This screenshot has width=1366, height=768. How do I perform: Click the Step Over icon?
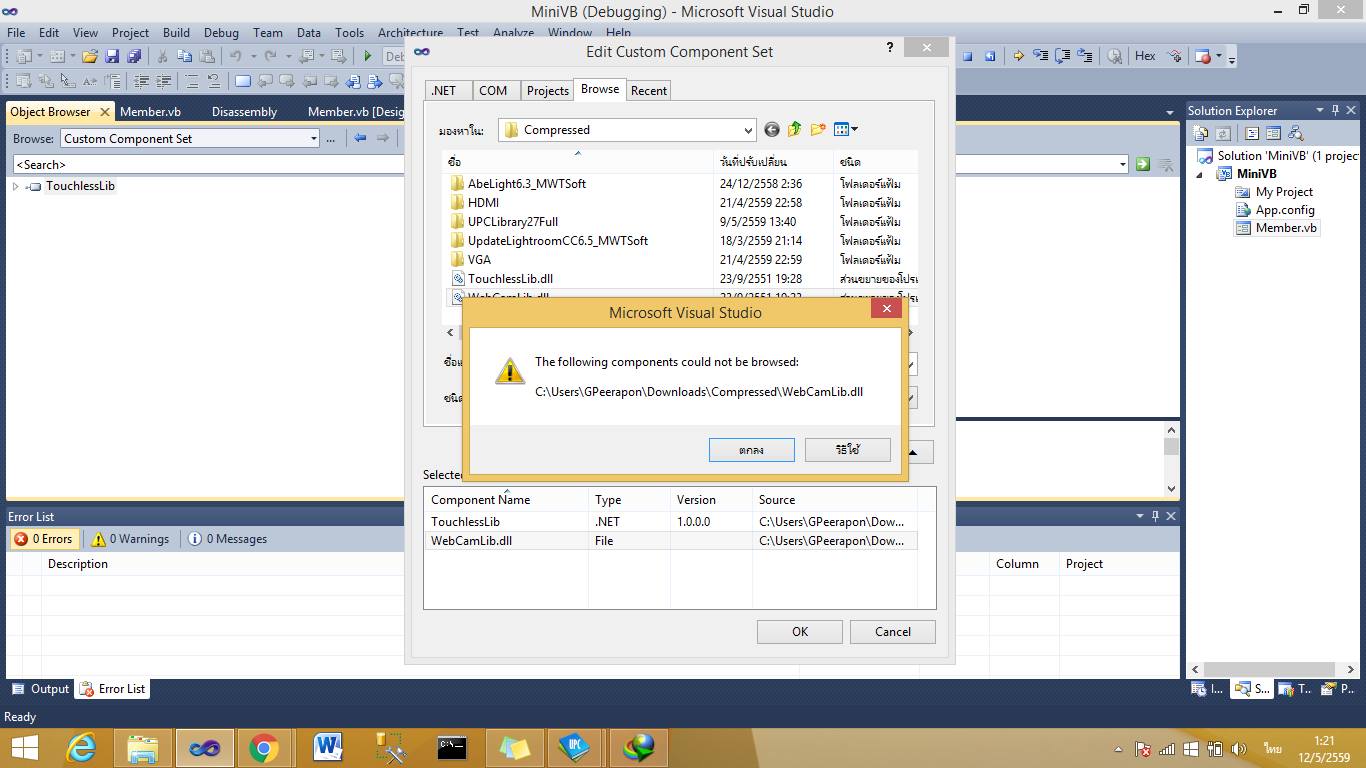[1063, 56]
